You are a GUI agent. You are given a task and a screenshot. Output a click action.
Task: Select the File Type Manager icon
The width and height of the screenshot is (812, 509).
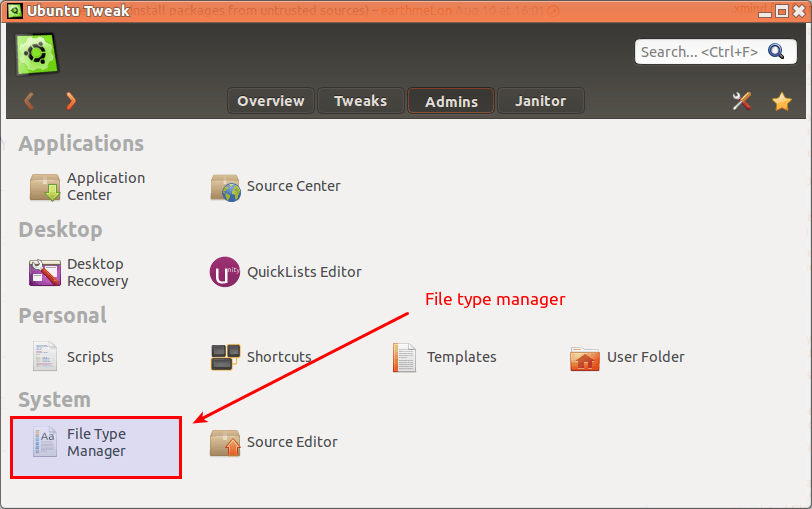click(46, 443)
